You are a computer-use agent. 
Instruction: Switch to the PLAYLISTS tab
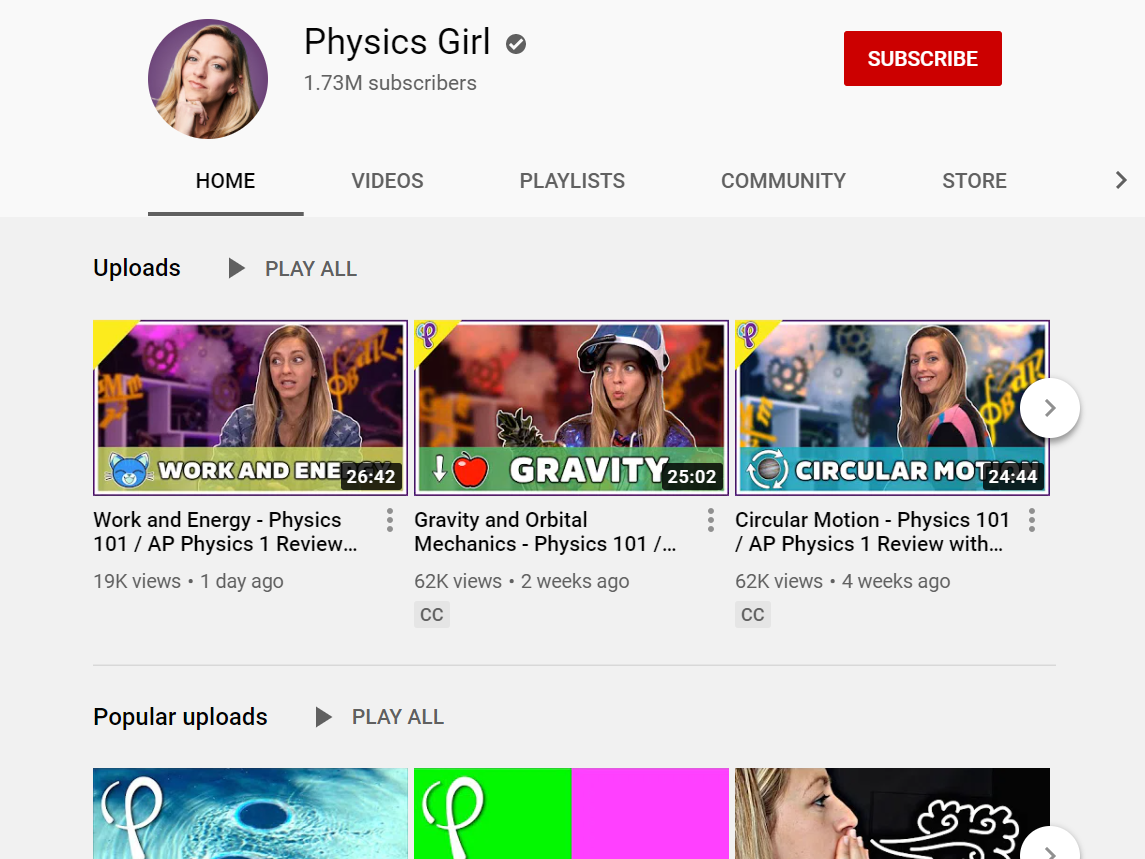(x=572, y=180)
